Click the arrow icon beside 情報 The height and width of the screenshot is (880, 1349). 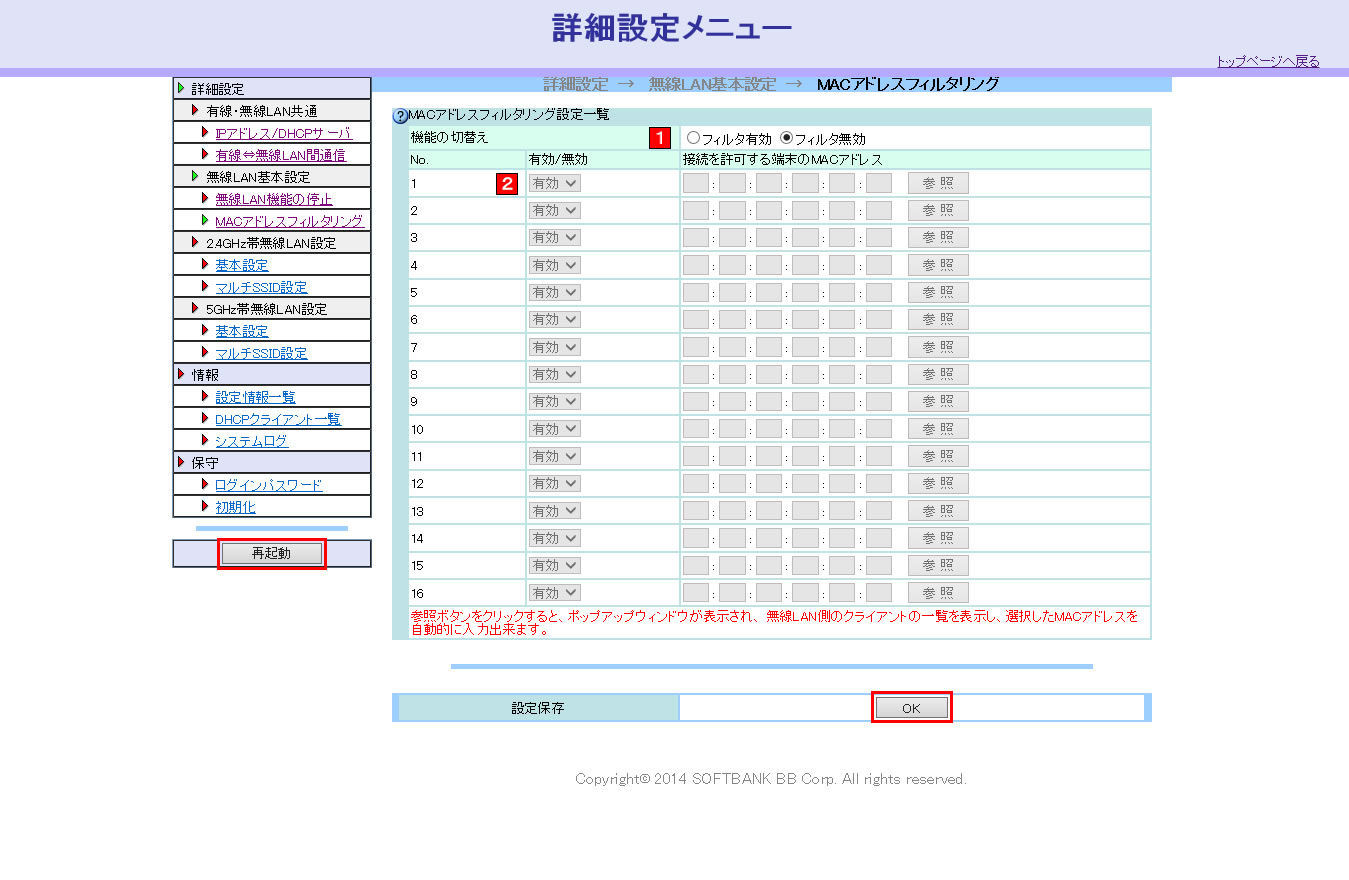(x=181, y=375)
